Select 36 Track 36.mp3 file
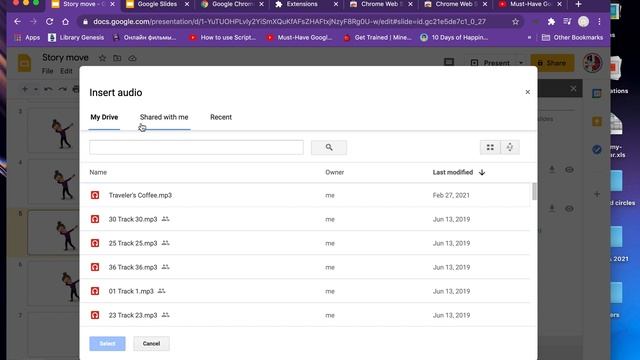The width and height of the screenshot is (640, 360). (305, 267)
